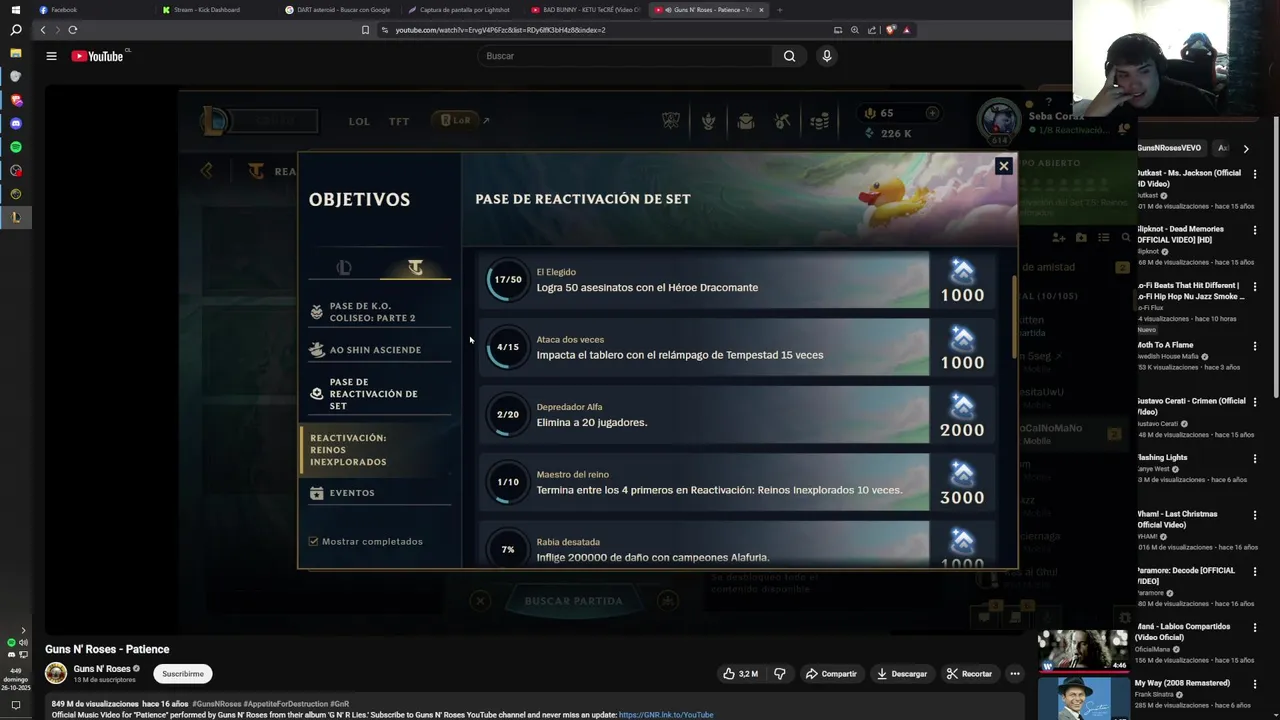Click El Elegido 17/50 progress ring

[508, 280]
